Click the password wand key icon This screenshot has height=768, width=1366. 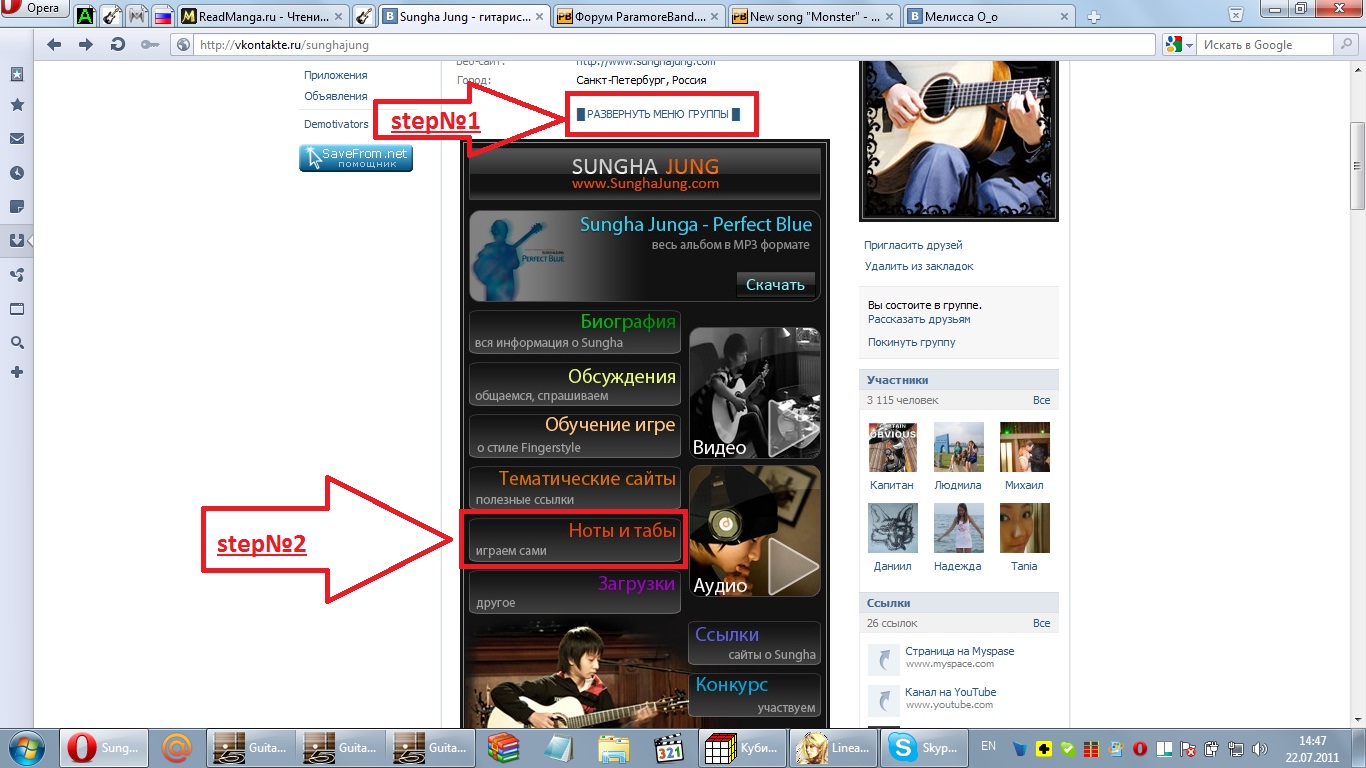[x=150, y=44]
